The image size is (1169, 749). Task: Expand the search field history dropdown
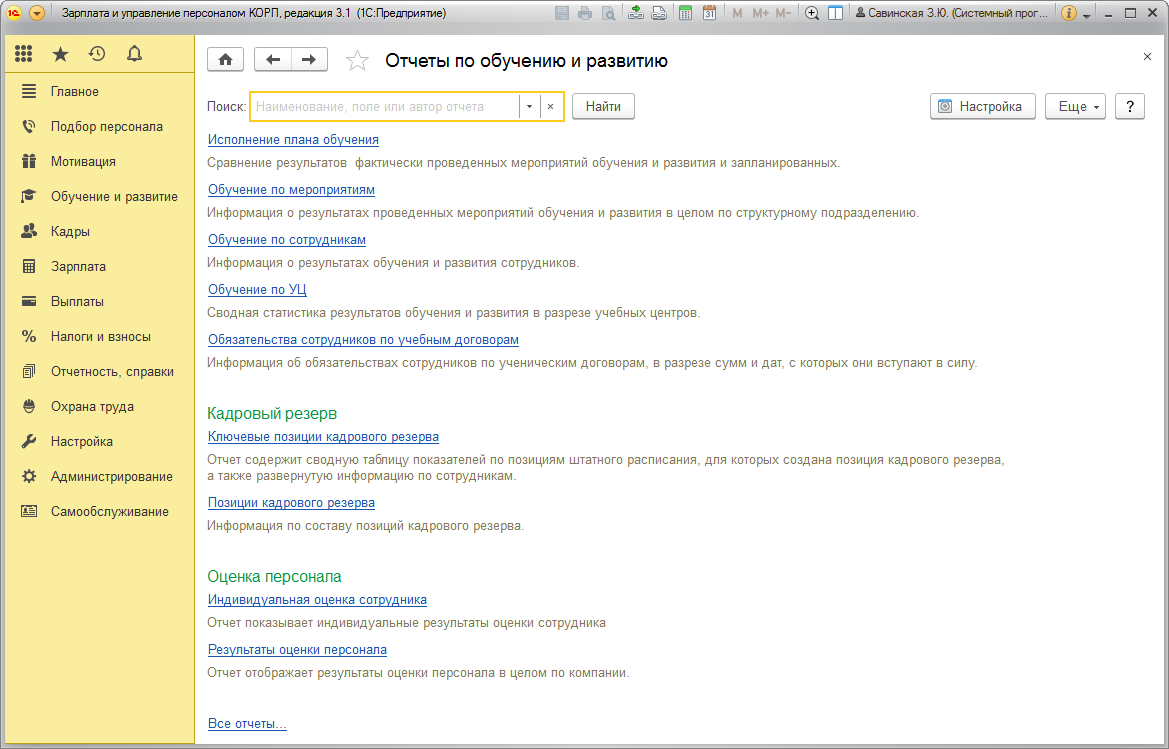click(529, 107)
